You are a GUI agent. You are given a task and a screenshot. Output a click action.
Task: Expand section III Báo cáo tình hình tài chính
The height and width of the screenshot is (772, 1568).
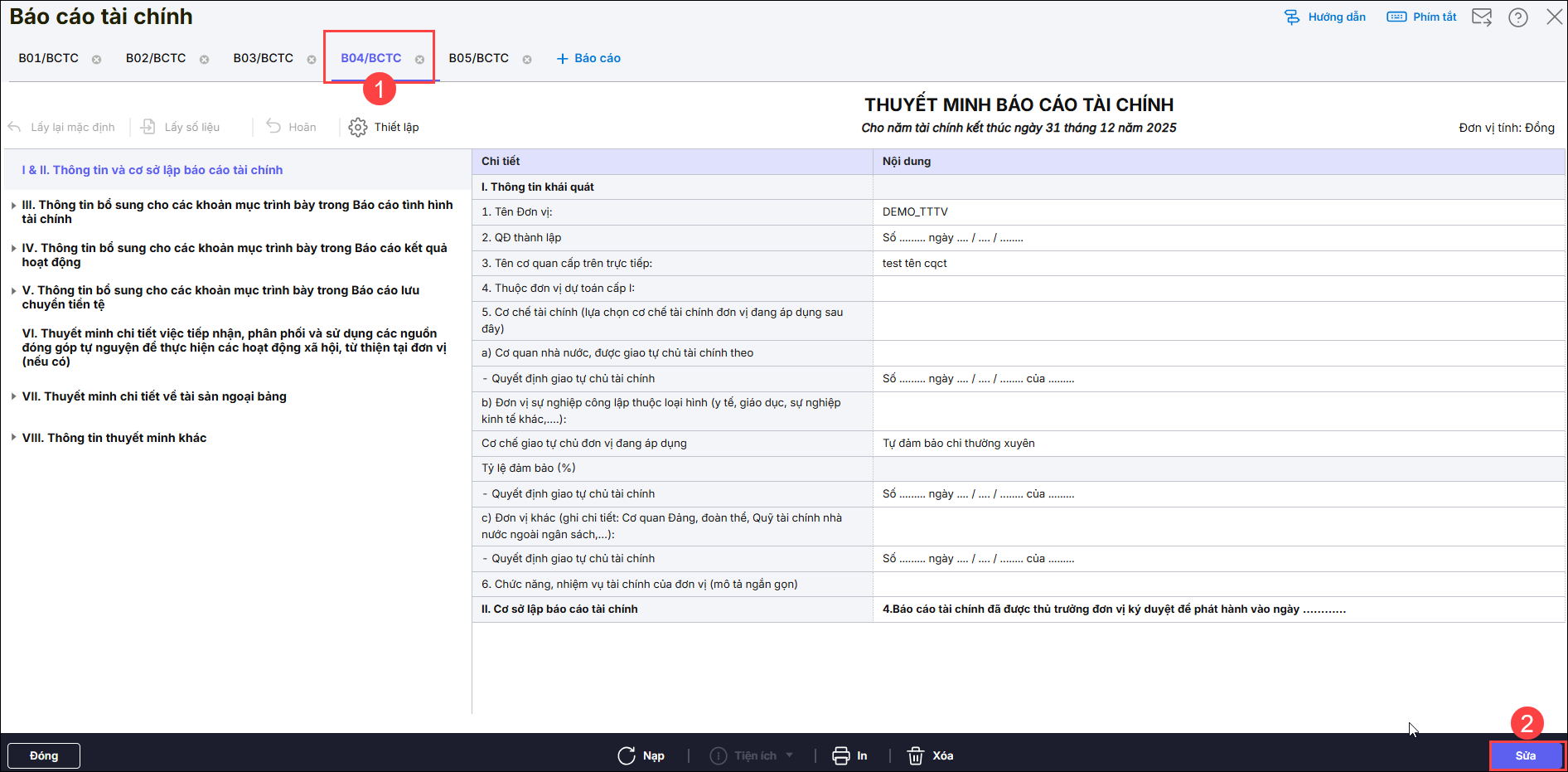pyautogui.click(x=14, y=206)
